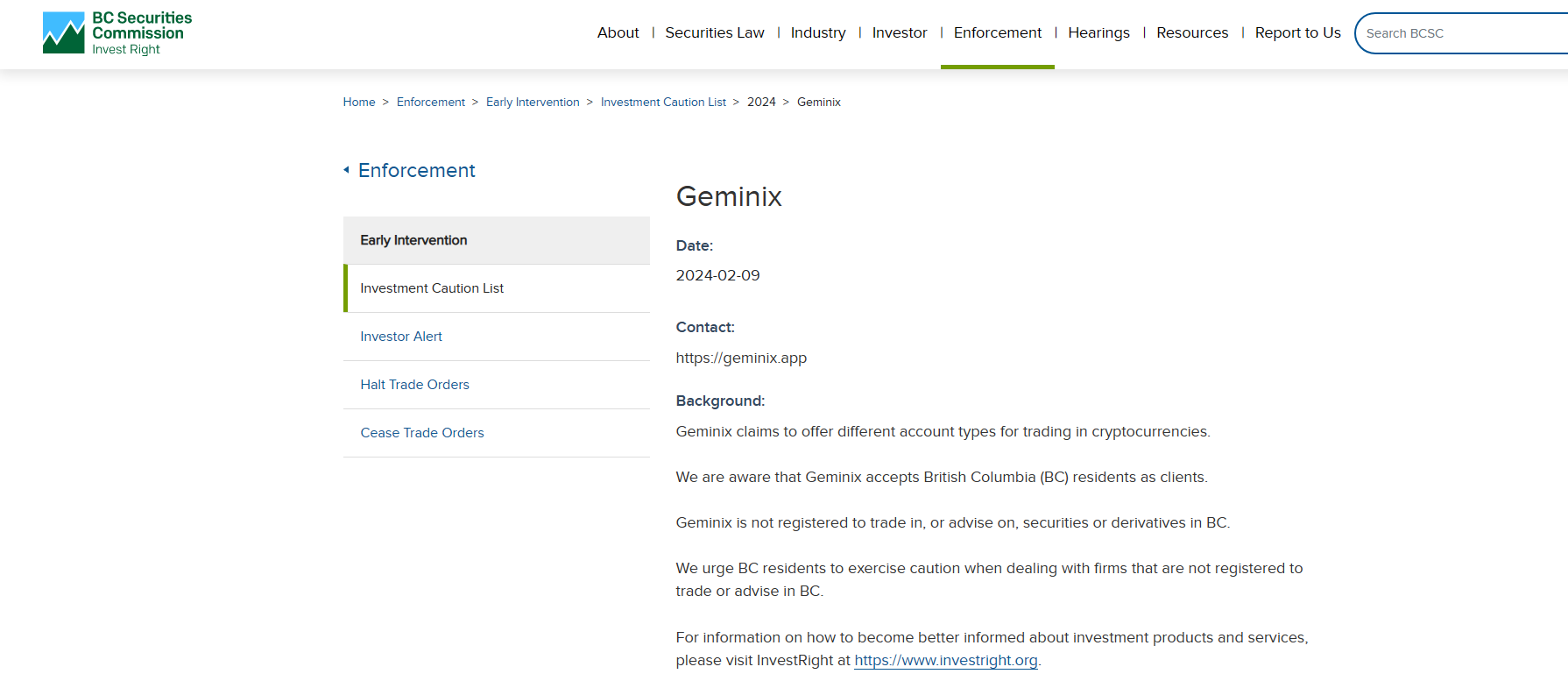Viewport: 1568px width, 681px height.
Task: Click the Enforcement sidebar heading link
Action: (x=416, y=170)
